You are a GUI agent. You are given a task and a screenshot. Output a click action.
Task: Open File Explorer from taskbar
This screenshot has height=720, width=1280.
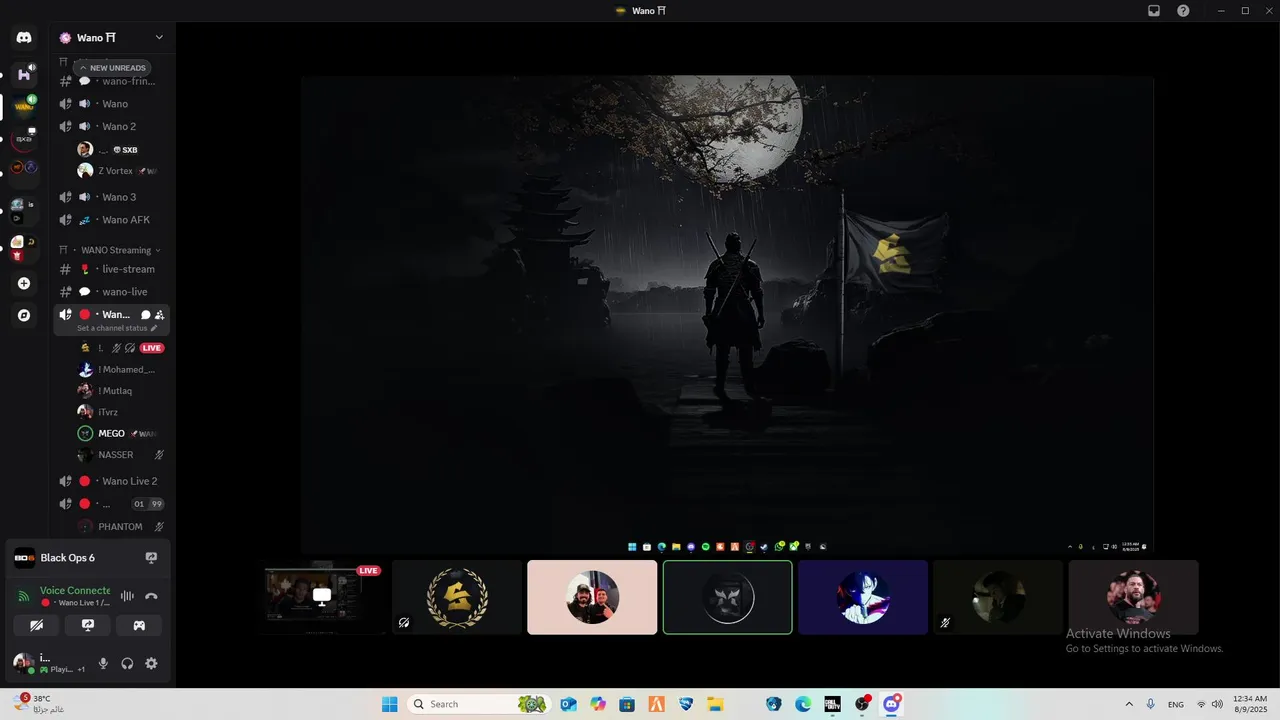[715, 704]
